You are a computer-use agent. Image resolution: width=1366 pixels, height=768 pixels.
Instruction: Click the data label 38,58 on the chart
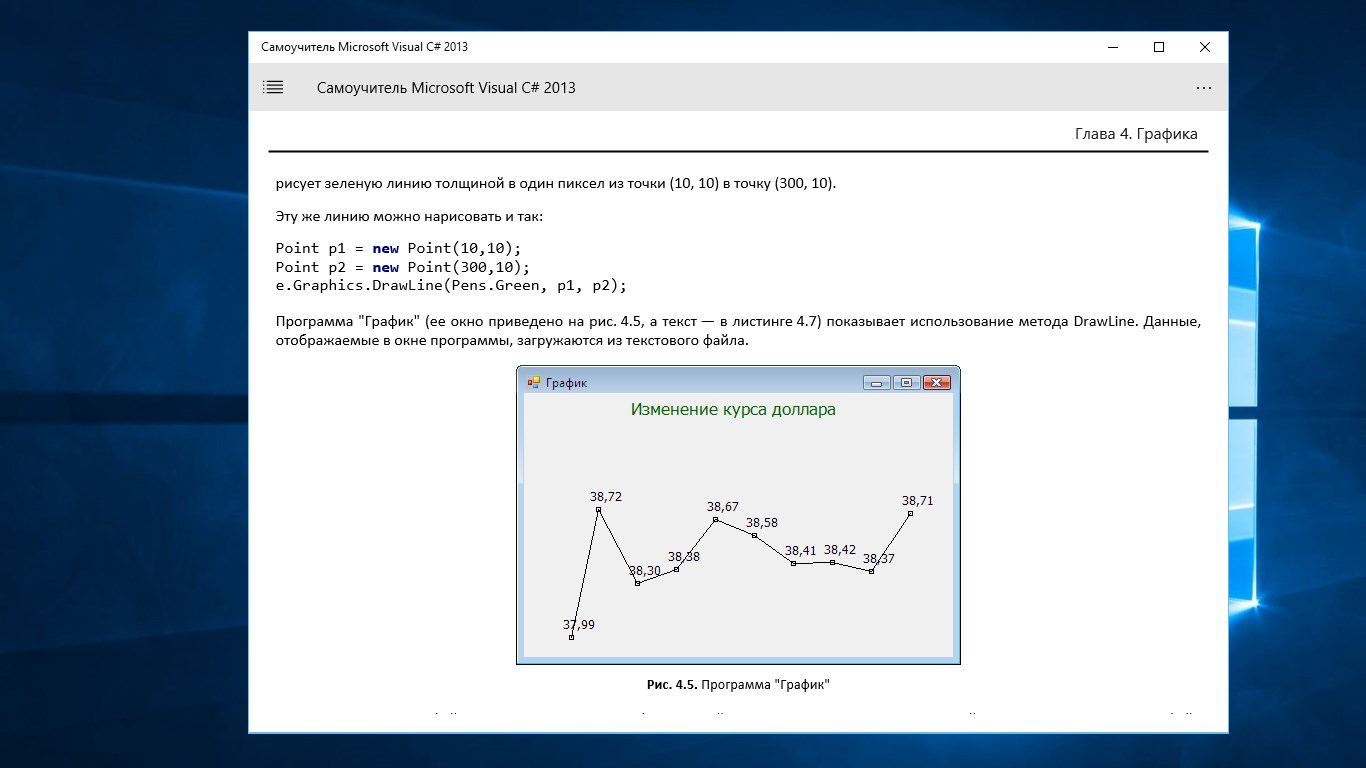[x=762, y=522]
